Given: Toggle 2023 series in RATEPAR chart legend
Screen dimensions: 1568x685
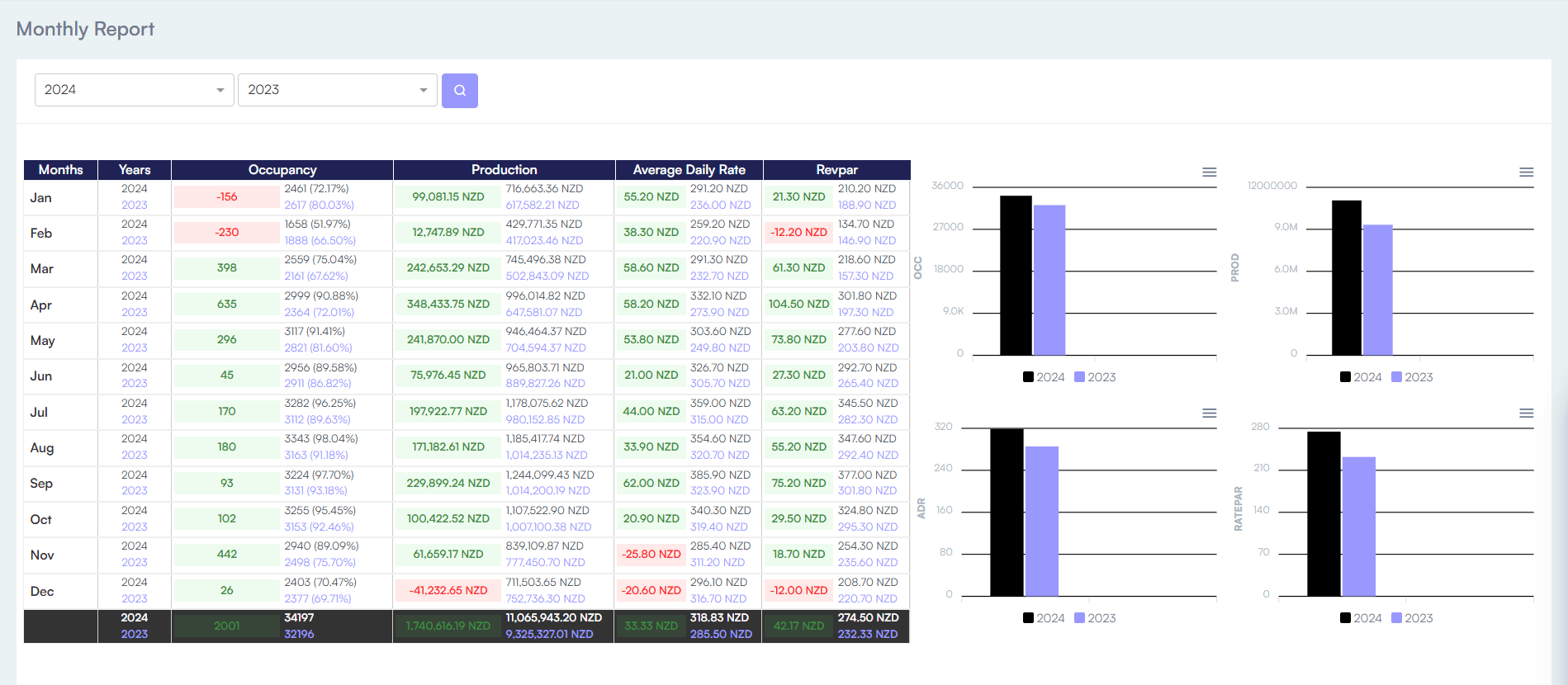Looking at the screenshot, I should click(1412, 618).
